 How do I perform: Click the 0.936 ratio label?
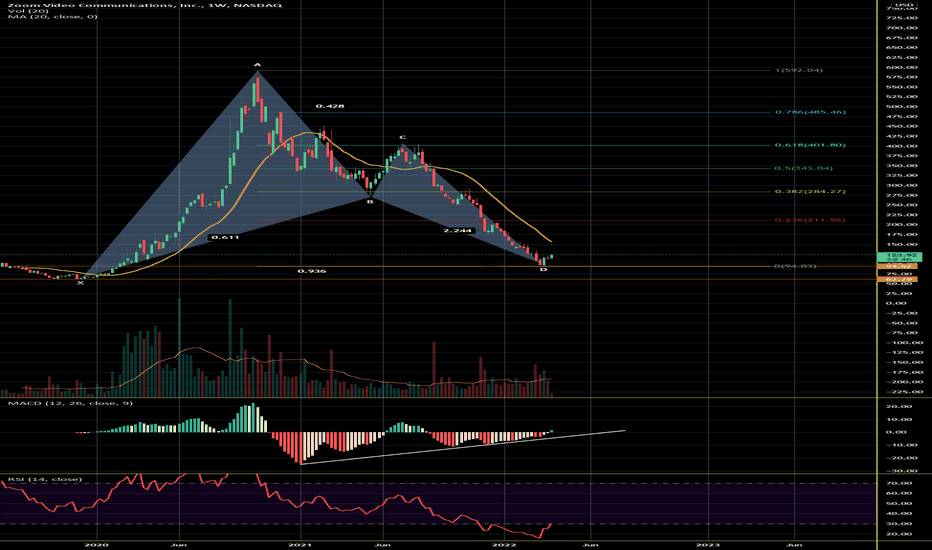(311, 271)
